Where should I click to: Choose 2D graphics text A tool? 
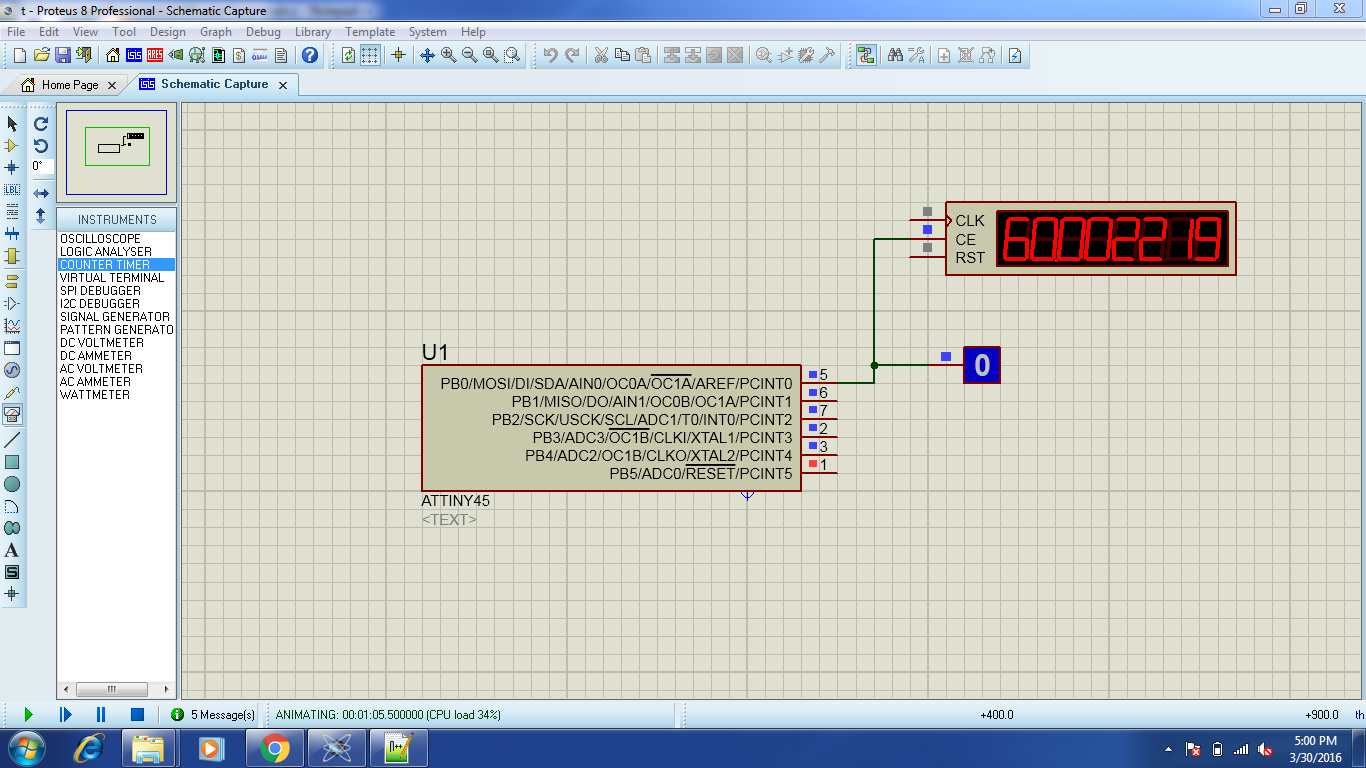[x=12, y=550]
